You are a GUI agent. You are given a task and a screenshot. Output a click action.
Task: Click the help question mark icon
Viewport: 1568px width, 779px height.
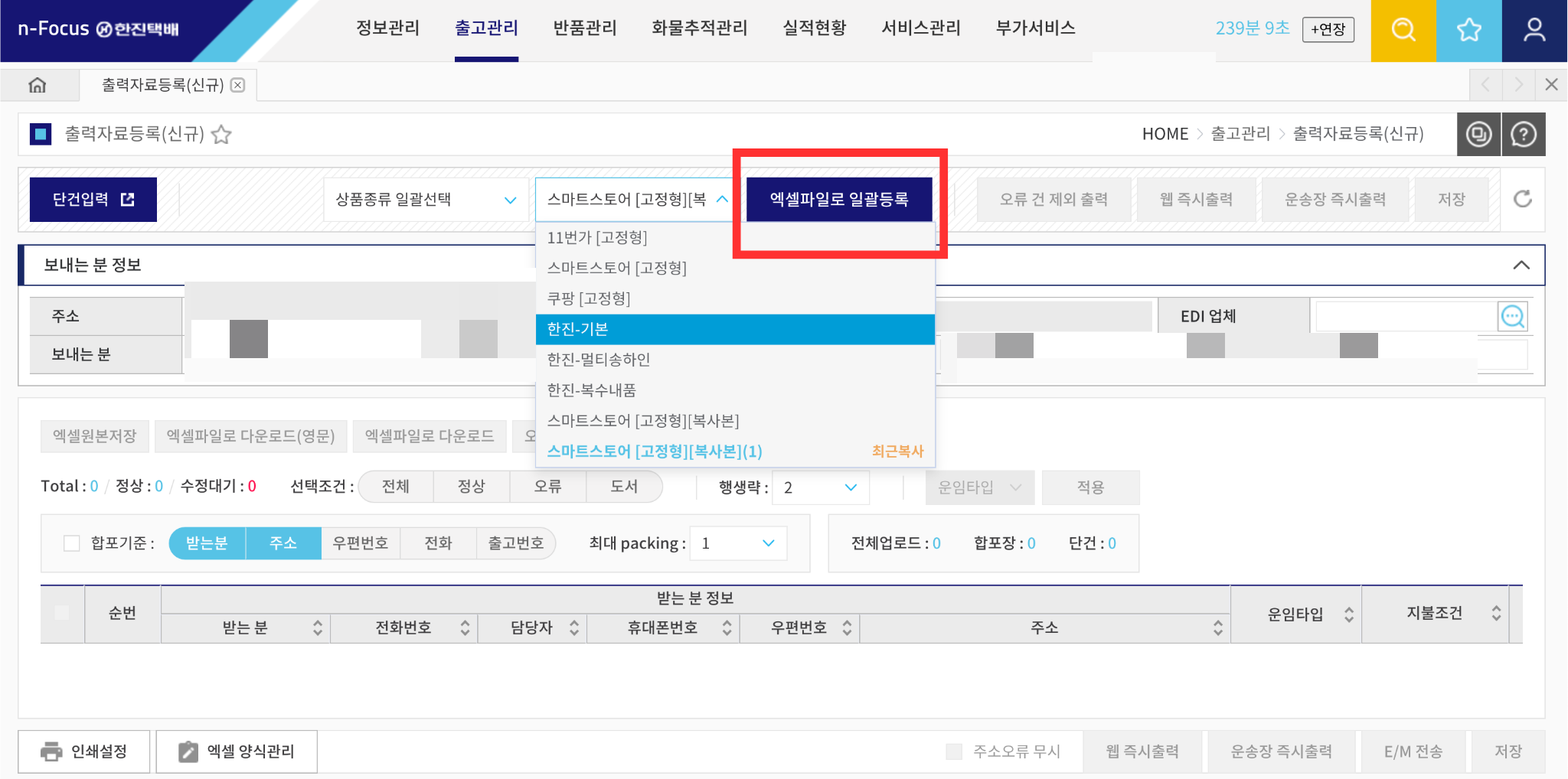pos(1524,135)
